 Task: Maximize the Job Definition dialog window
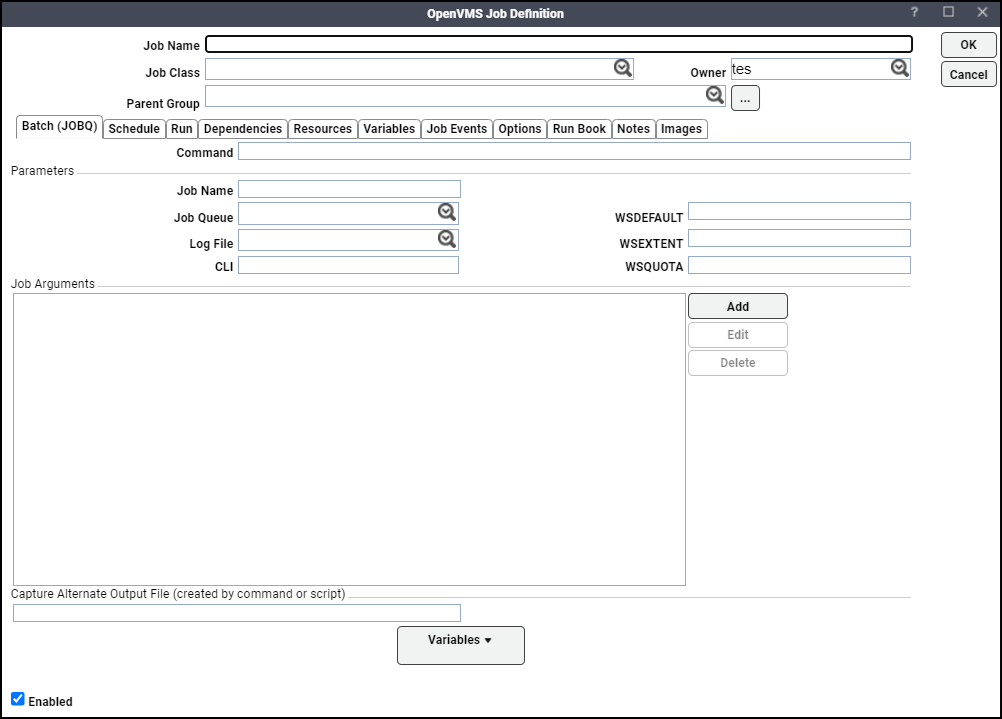948,13
